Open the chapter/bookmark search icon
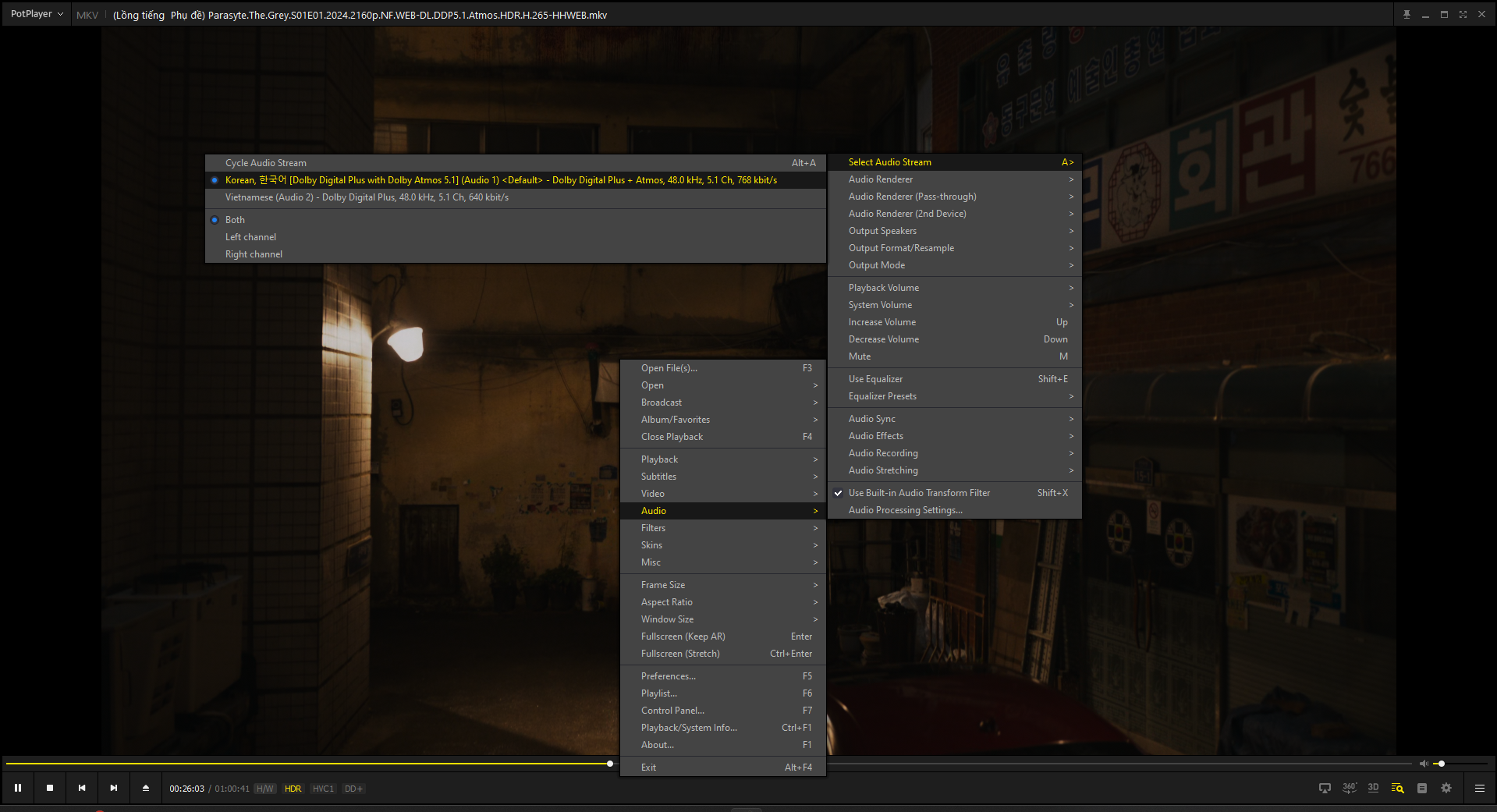Screen dimensions: 1497x812 (x=1398, y=788)
